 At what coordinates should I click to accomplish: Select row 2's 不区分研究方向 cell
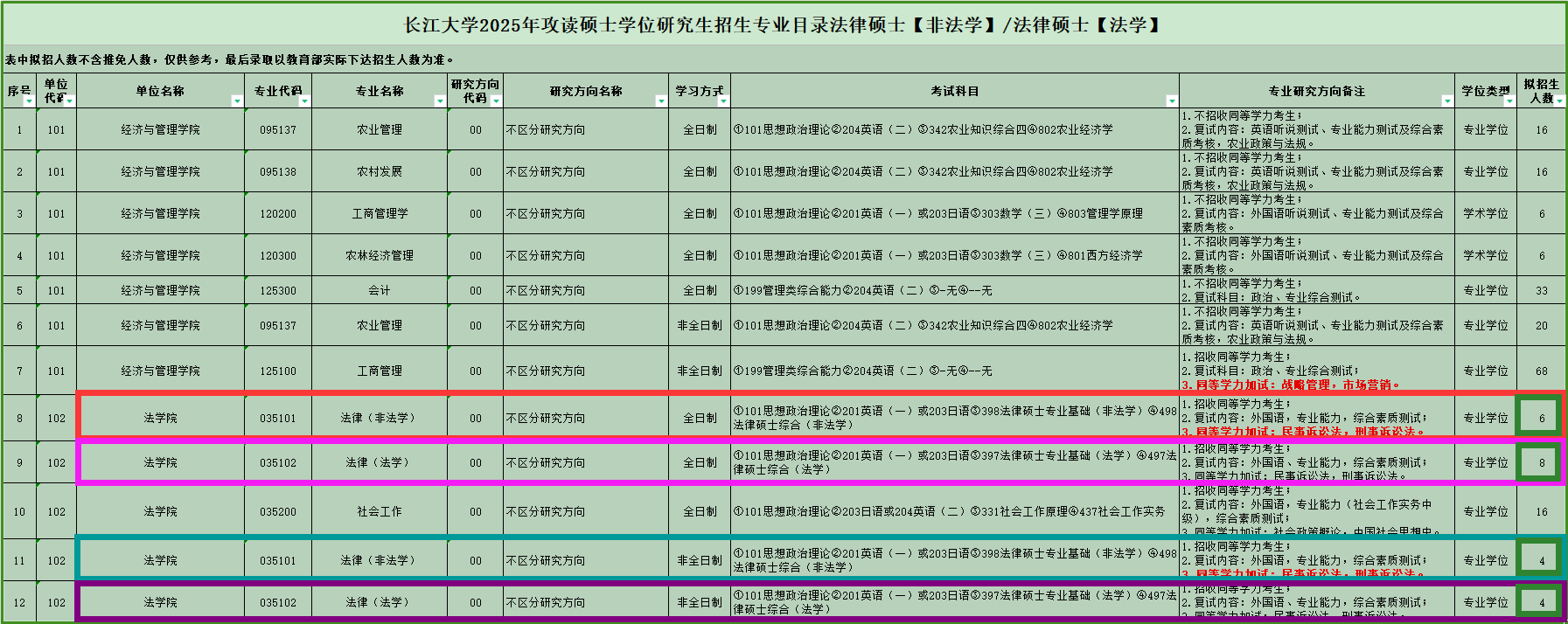coord(586,171)
